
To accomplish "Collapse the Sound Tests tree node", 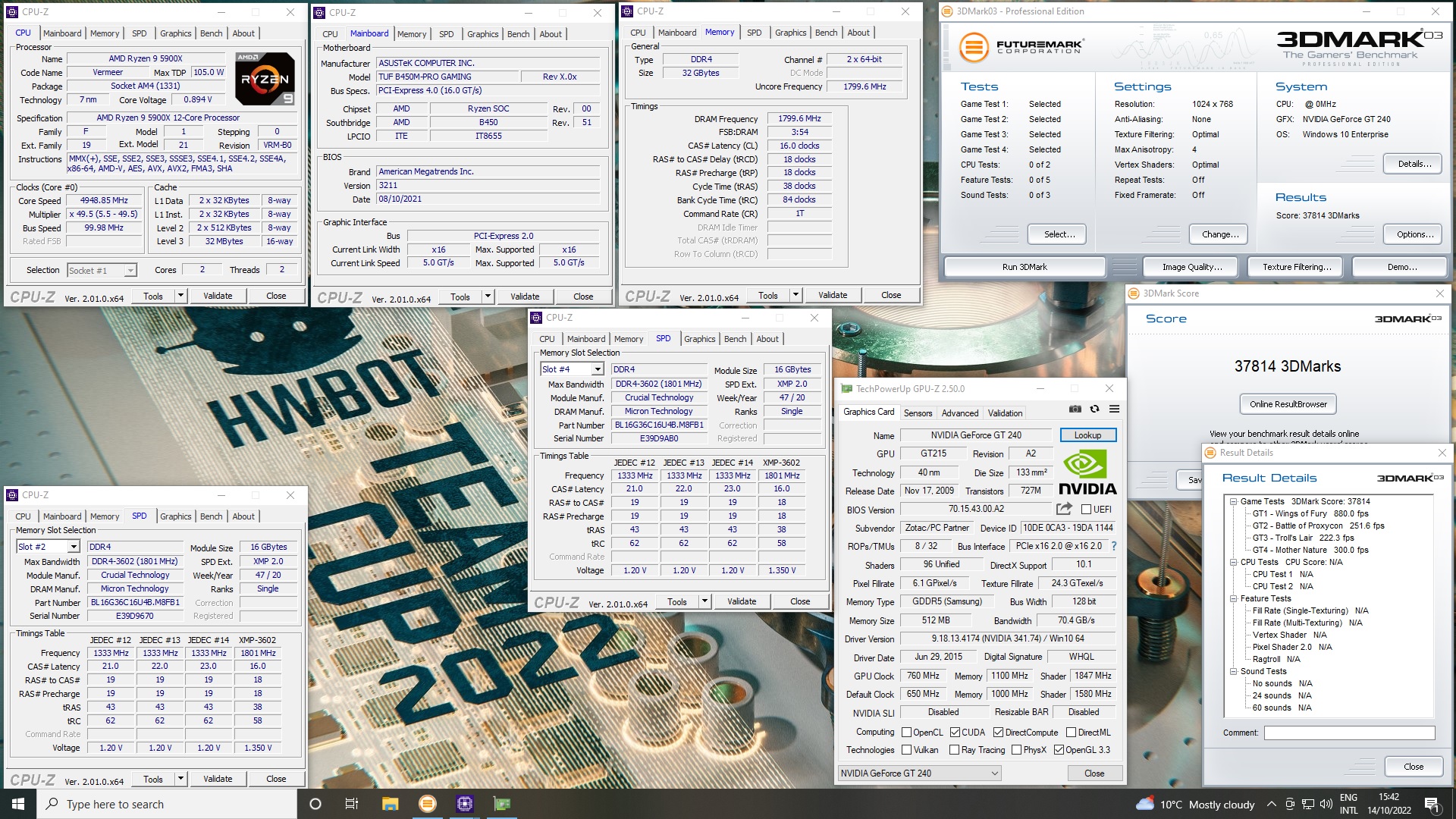I will [1233, 671].
